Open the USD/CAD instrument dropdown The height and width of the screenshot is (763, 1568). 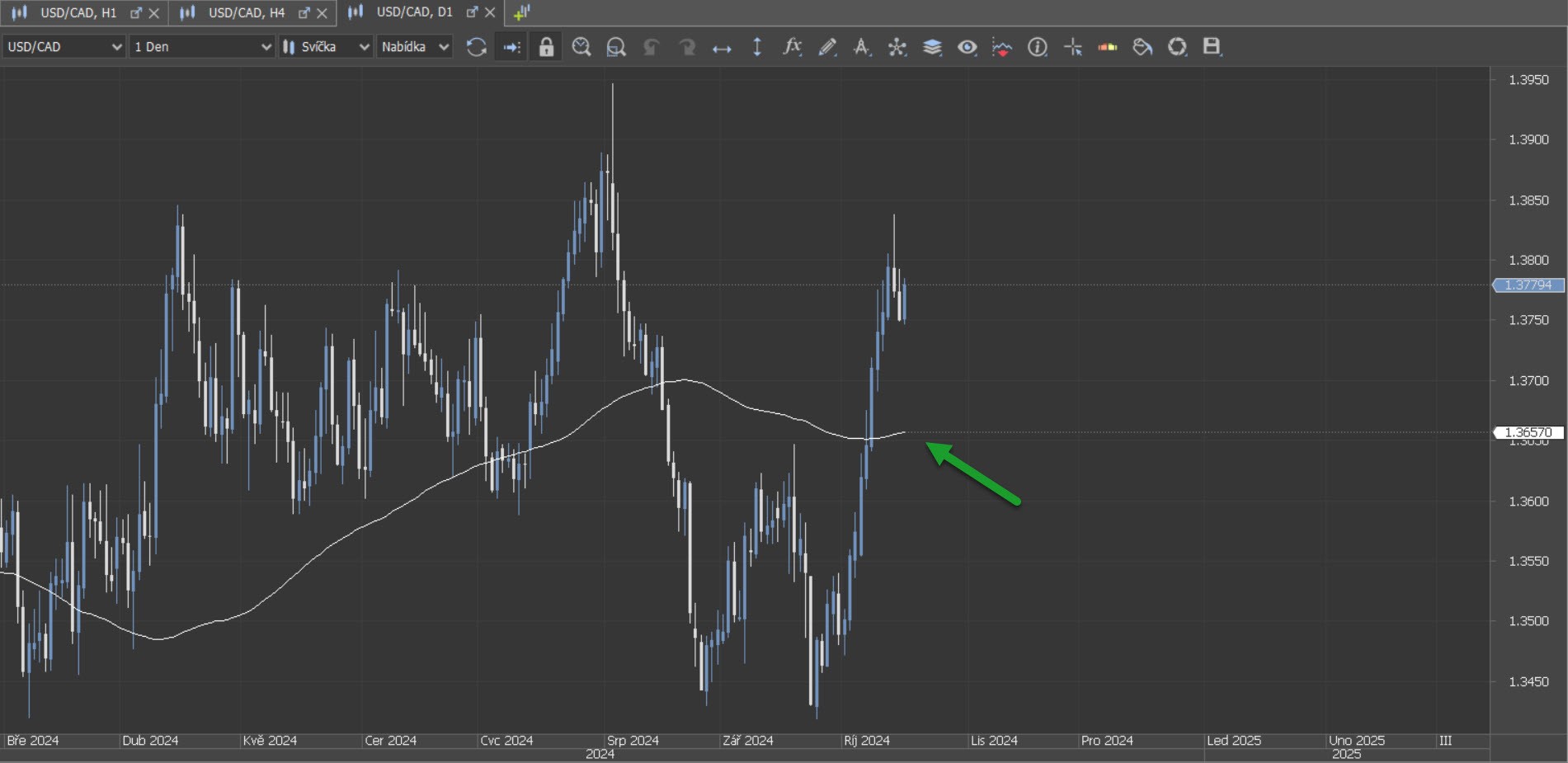pyautogui.click(x=64, y=47)
